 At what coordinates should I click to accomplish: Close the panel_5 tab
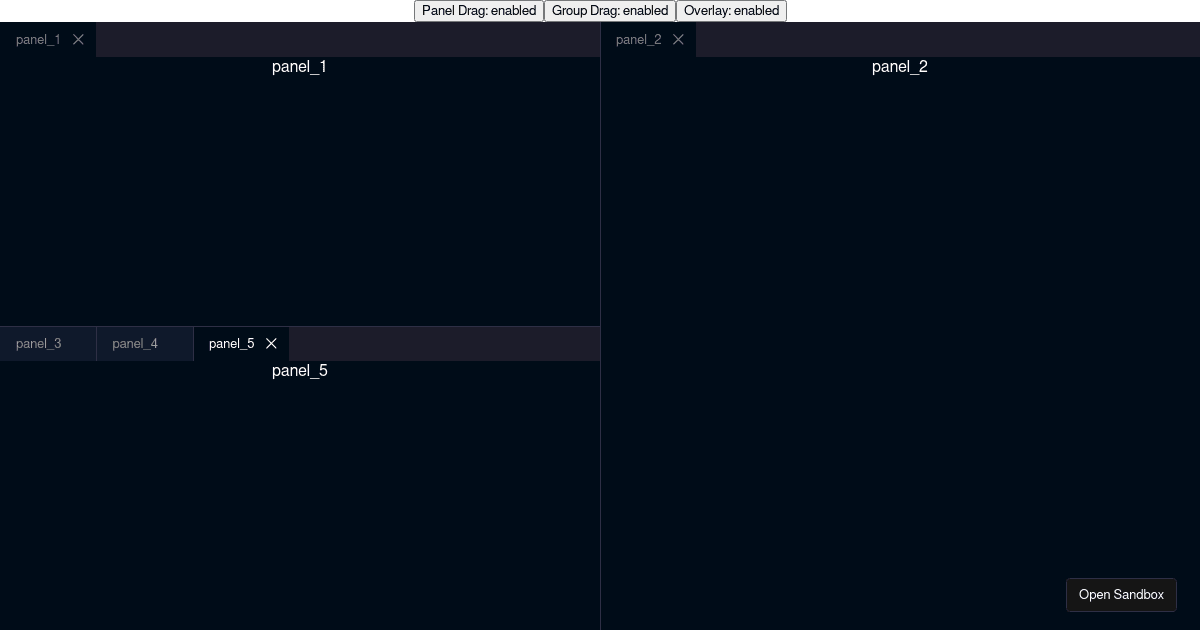(x=271, y=344)
